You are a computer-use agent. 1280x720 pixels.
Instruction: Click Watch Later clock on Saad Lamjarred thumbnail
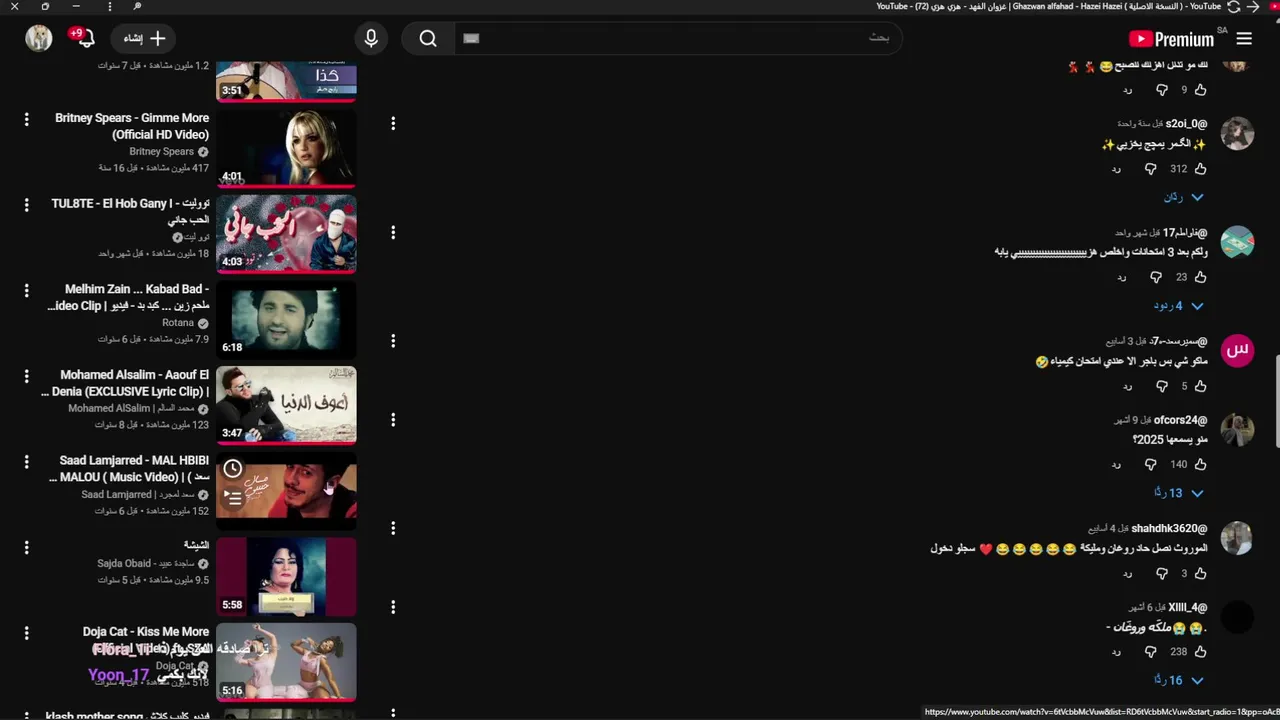pyautogui.click(x=233, y=468)
